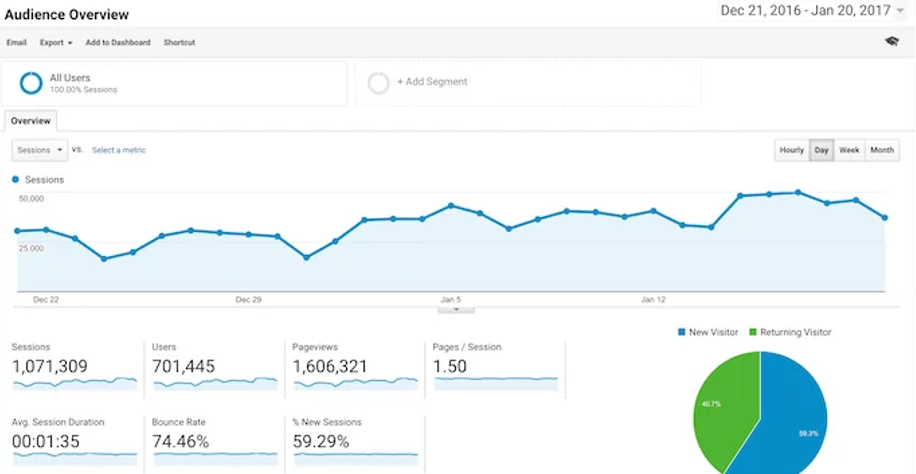
Task: Click the Sessions sparkline mini chart
Action: (74, 382)
